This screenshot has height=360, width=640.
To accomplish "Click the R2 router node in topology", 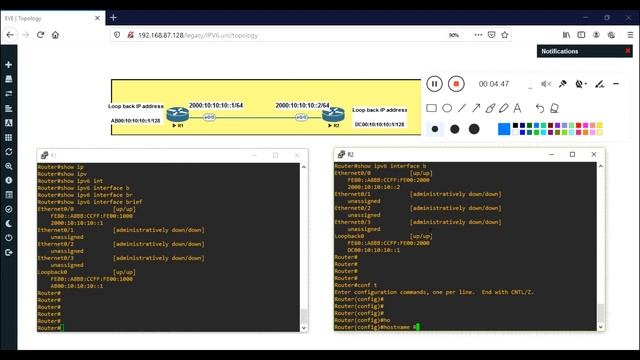I will pyautogui.click(x=333, y=115).
